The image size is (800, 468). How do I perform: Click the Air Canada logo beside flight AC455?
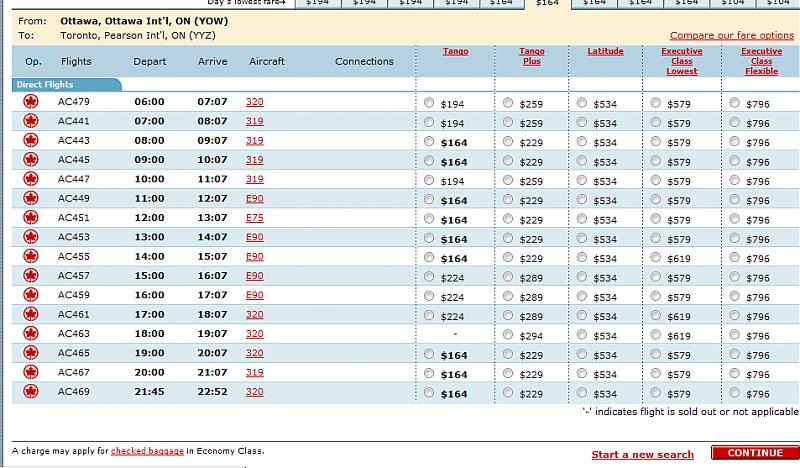tap(30, 258)
